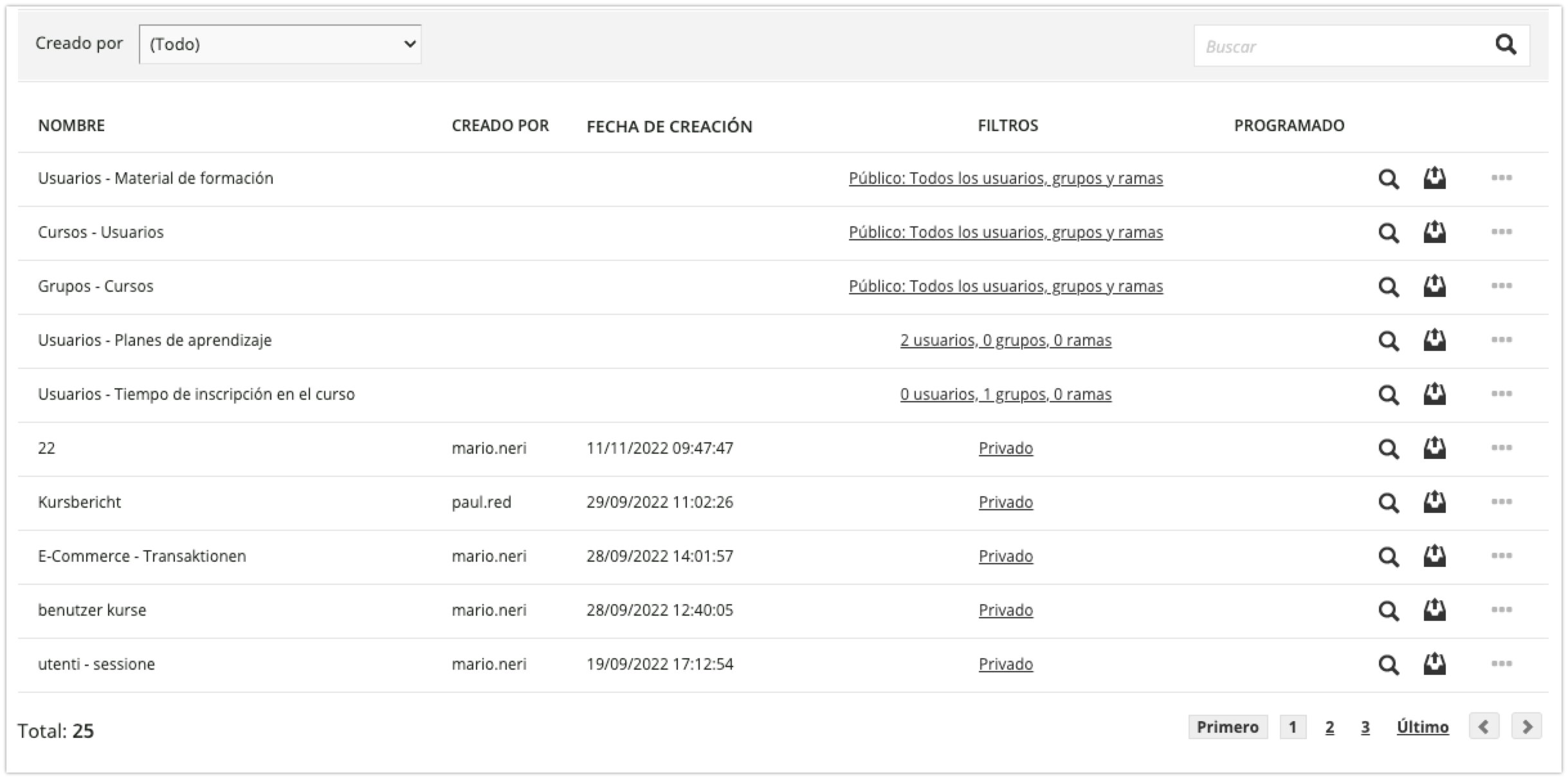The width and height of the screenshot is (1568, 779).
Task: View the Kursbericht report with magnifier icon
Action: (1389, 503)
